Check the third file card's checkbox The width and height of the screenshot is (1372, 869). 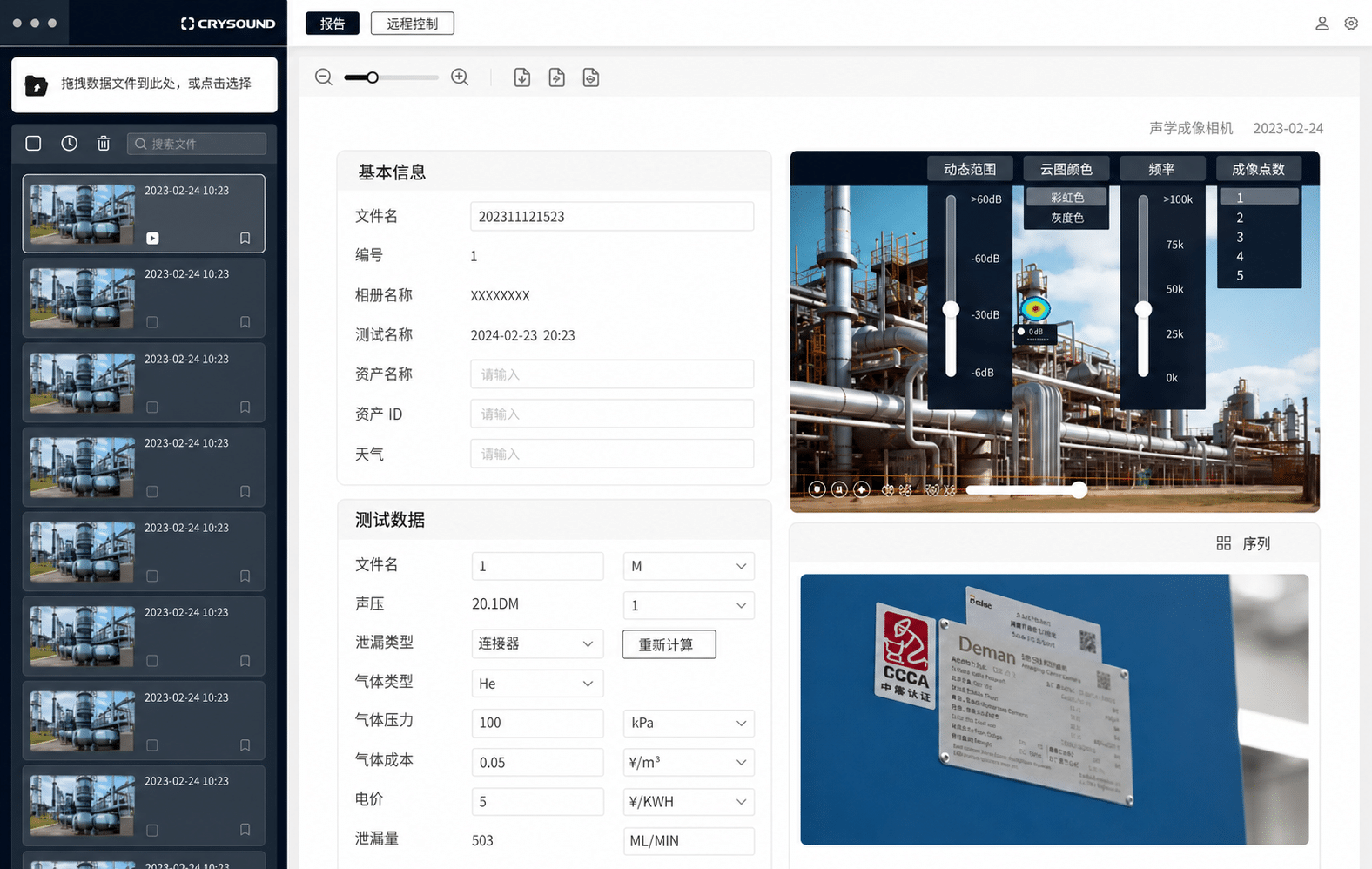(152, 407)
